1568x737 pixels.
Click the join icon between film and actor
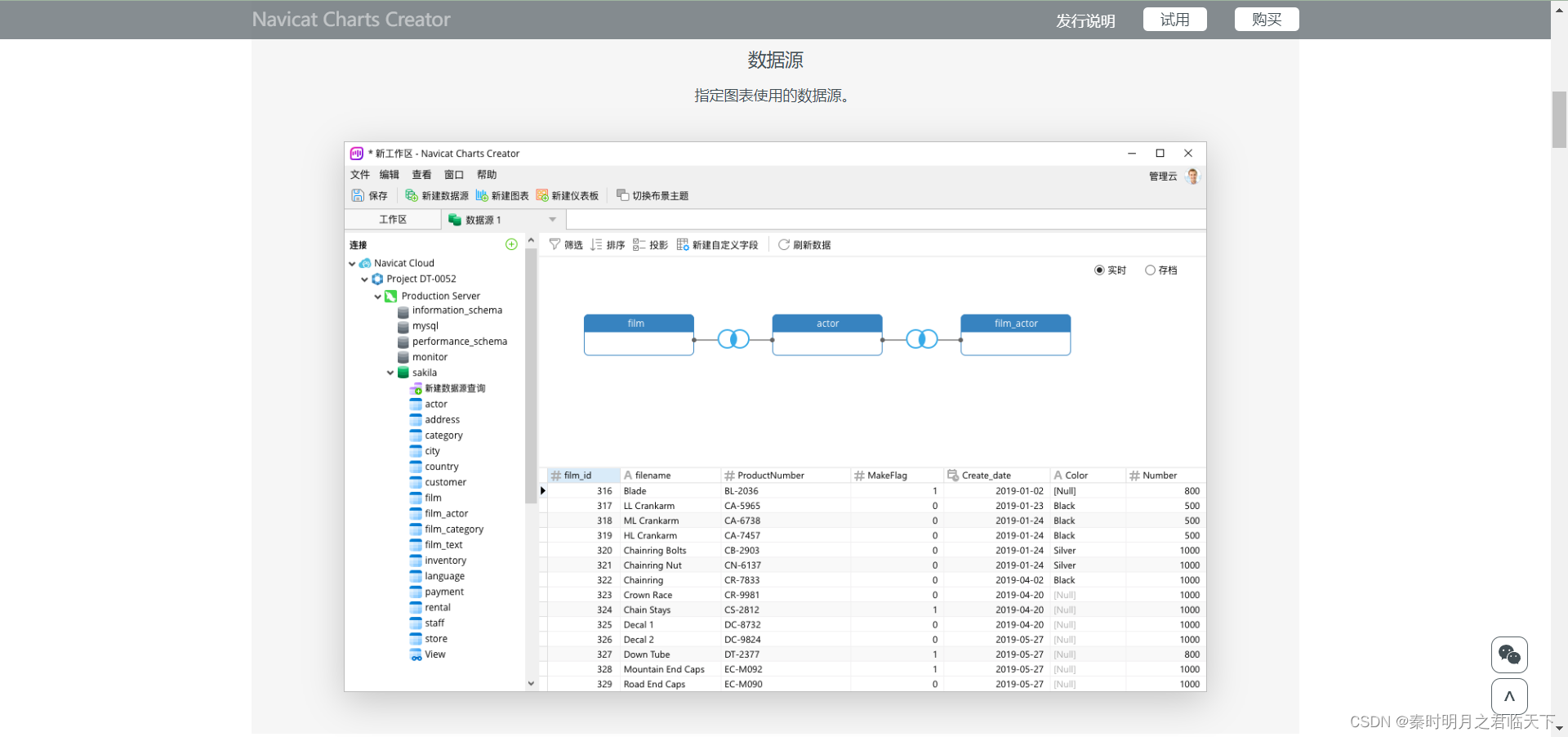pos(733,339)
